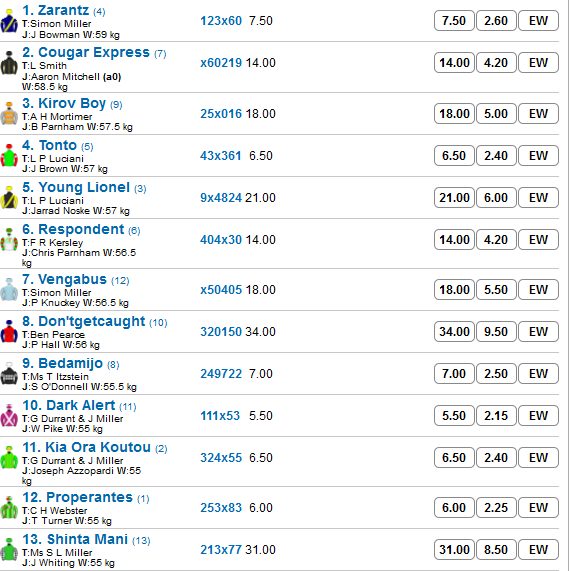Select win odds 5.50 for Dark Alert
Viewport: 569px width, 571px height.
point(454,416)
